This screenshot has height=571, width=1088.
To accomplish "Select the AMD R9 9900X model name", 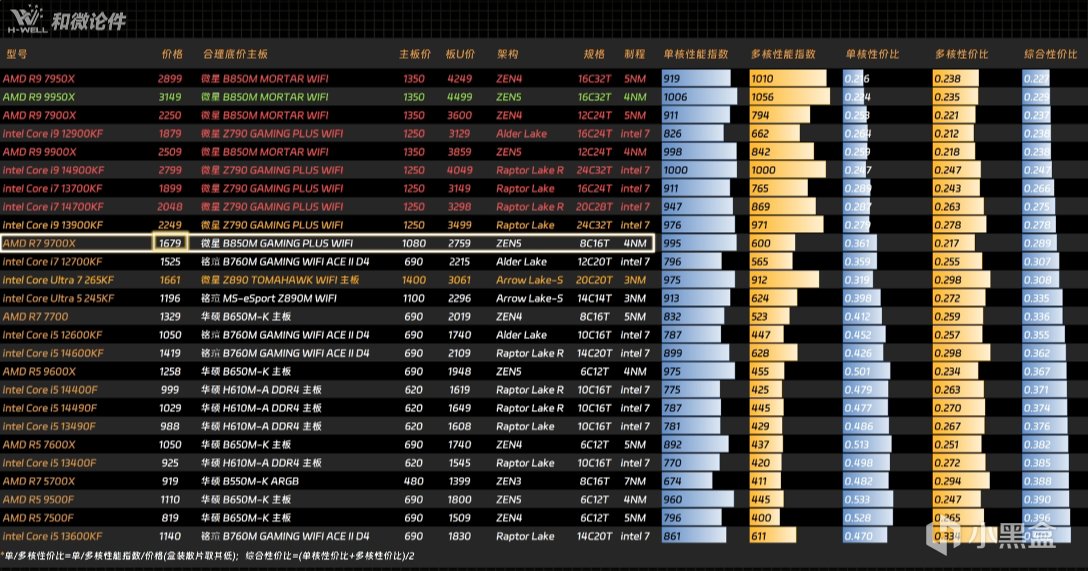I will [x=40, y=152].
